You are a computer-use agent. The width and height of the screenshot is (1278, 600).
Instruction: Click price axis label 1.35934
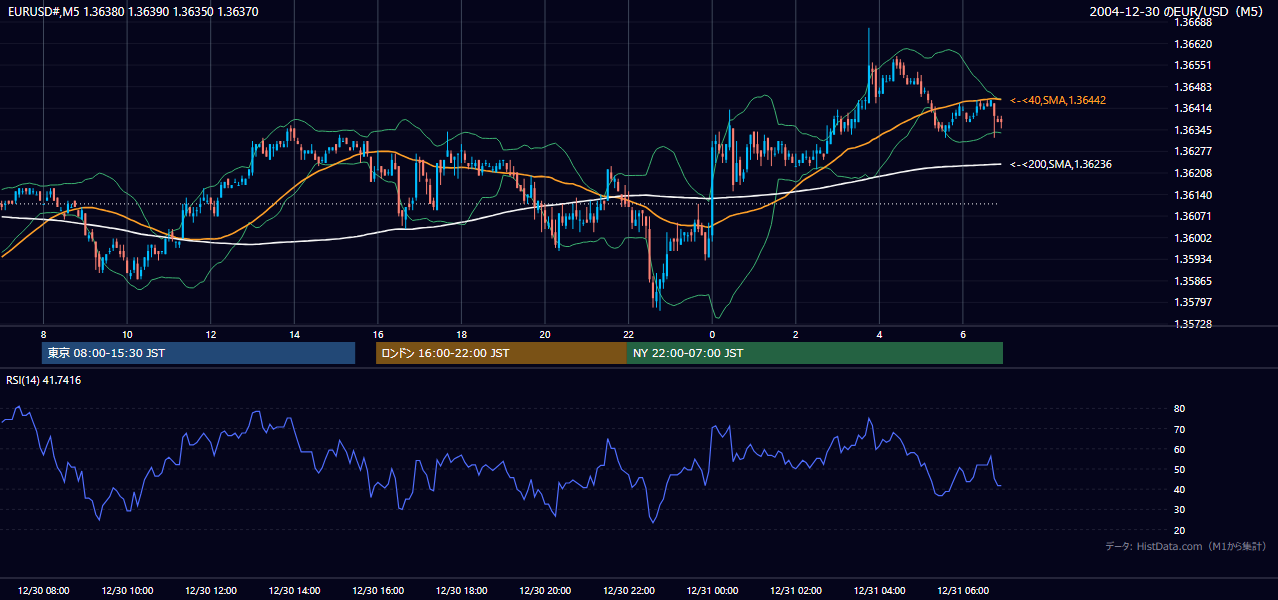click(1192, 259)
